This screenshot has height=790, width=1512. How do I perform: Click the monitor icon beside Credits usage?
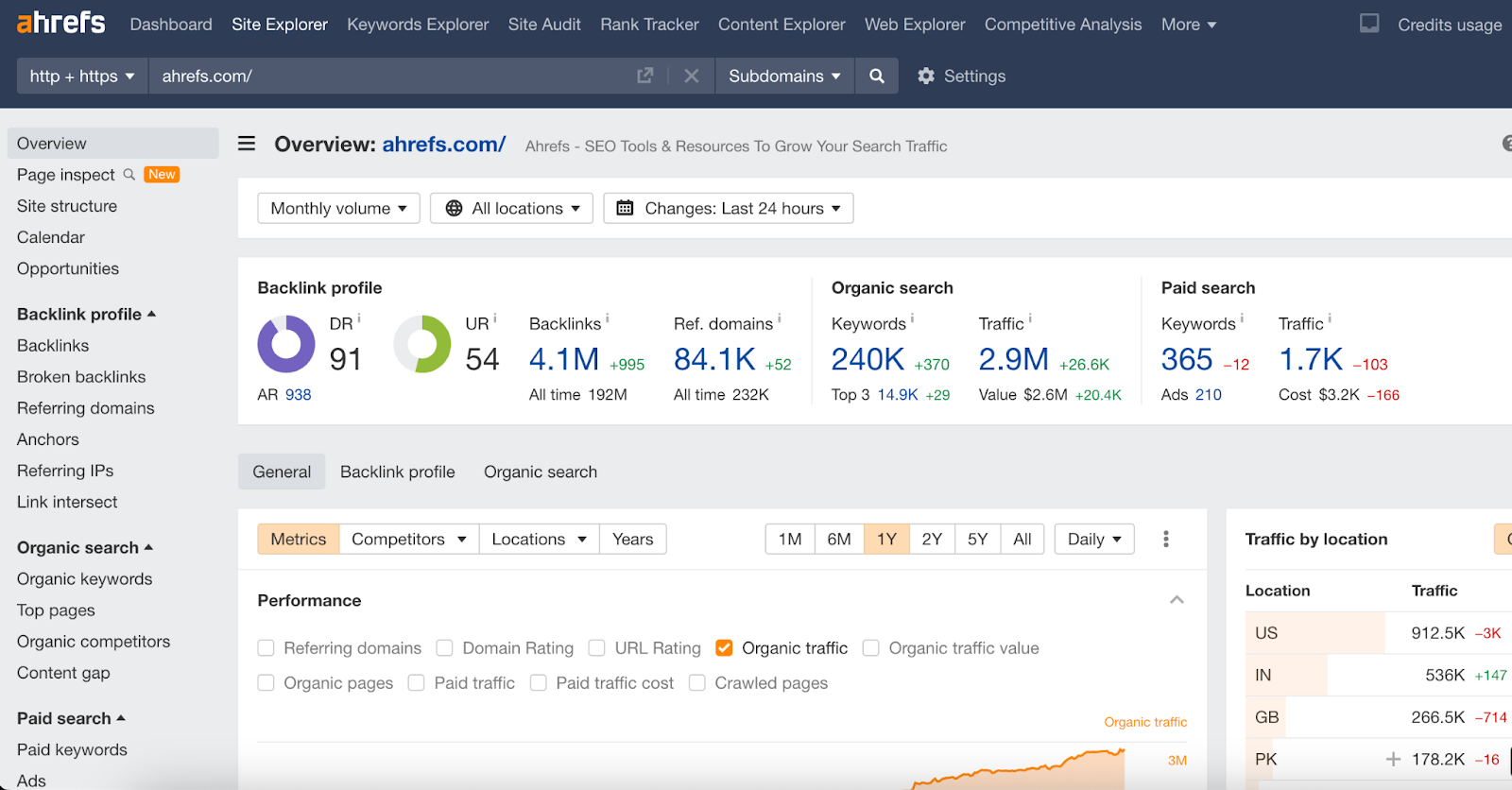pos(1369,24)
